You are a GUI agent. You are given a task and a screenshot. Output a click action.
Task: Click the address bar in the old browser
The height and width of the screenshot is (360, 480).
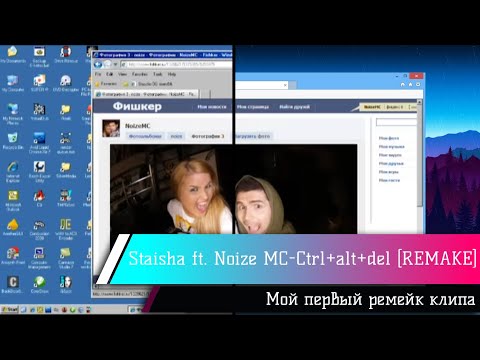pyautogui.click(x=176, y=64)
